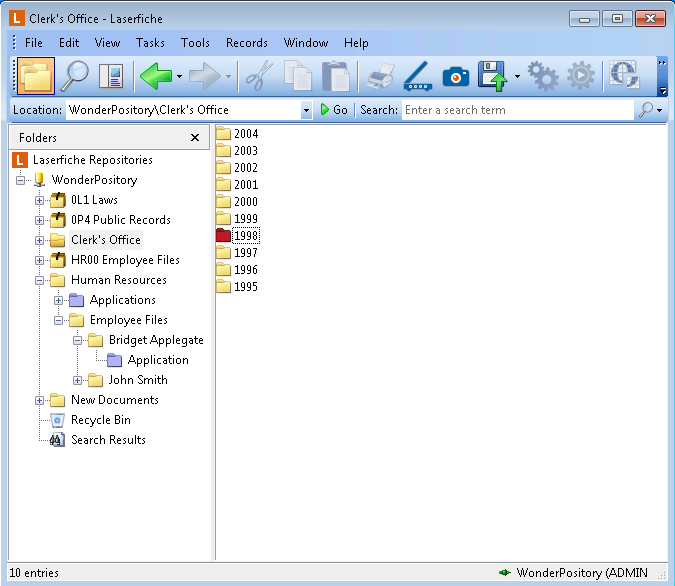The width and height of the screenshot is (675, 586).
Task: Open the Snapshot camera tool
Action: [456, 77]
